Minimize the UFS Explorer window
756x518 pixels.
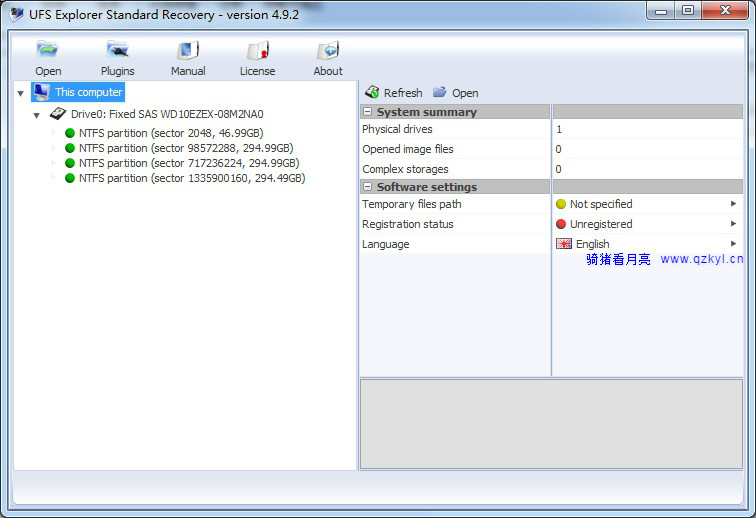pyautogui.click(x=661, y=11)
